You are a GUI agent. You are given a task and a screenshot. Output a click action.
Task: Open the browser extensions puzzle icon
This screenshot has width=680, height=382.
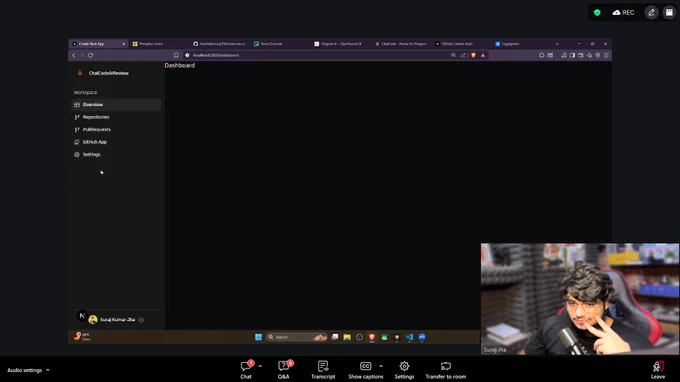(542, 55)
